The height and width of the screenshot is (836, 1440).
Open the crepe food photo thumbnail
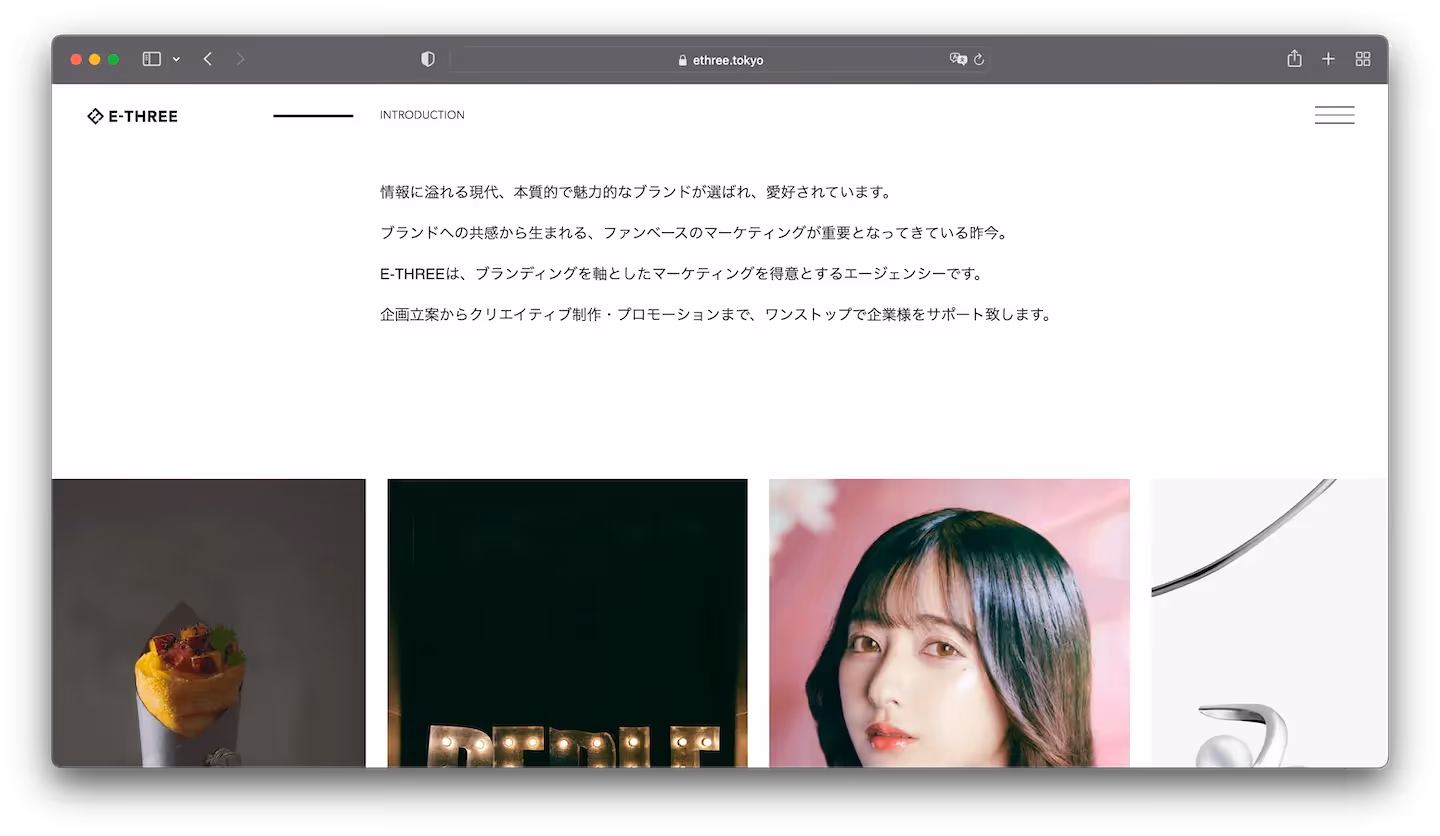tap(209, 623)
